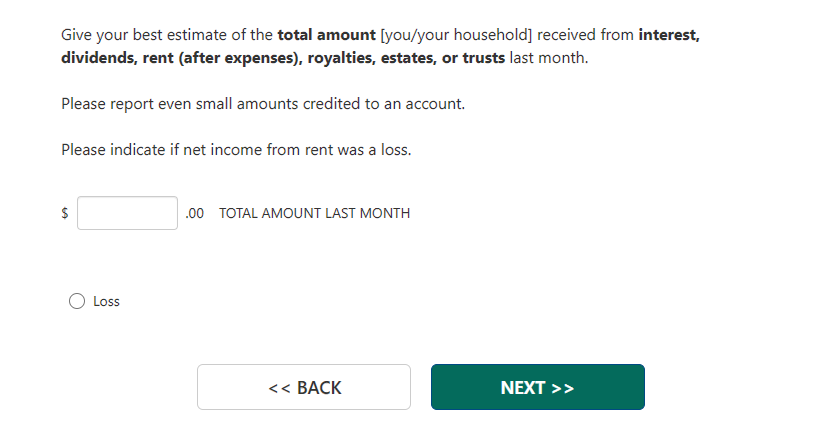Click the total amount dollar input field
Image resolution: width=834 pixels, height=448 pixels.
coord(127,213)
